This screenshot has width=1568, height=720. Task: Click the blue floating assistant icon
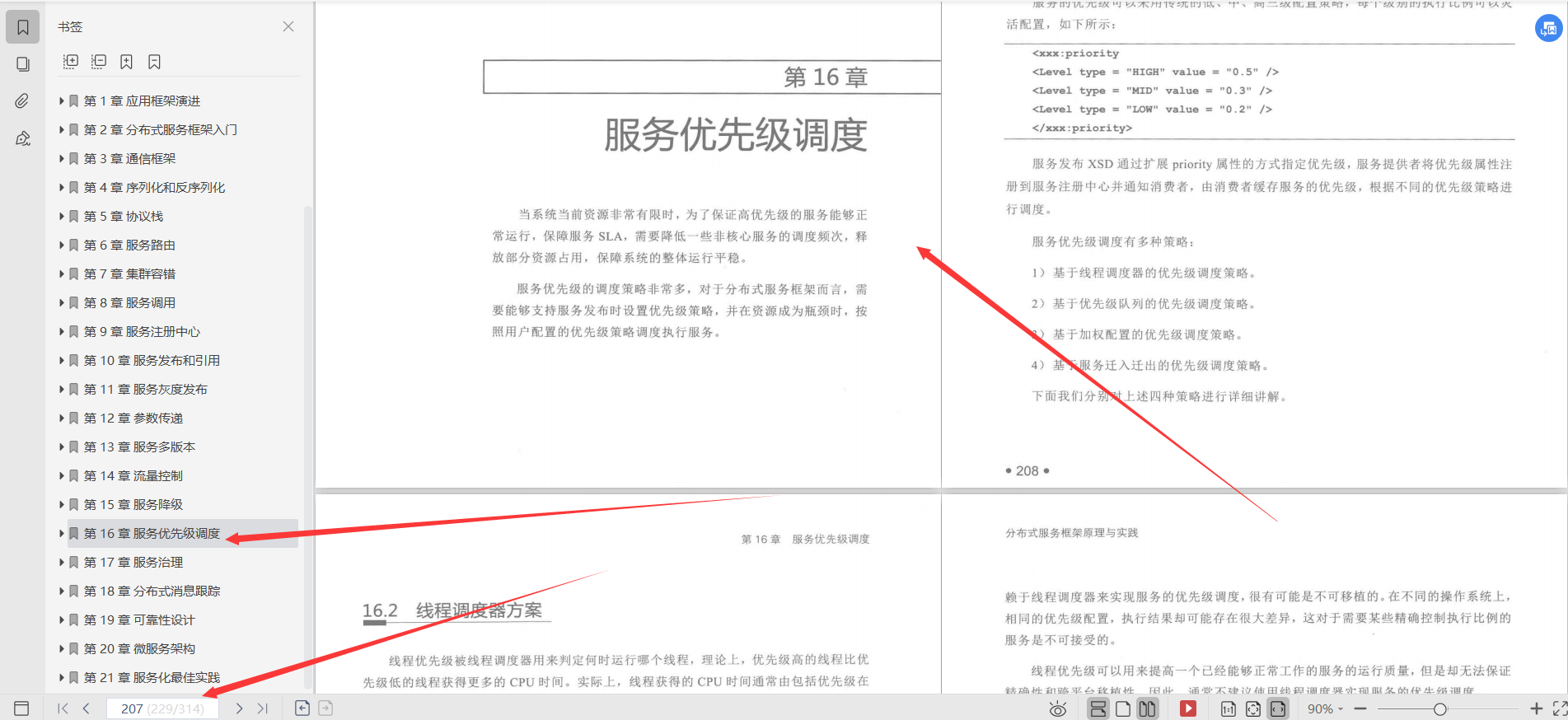coord(1549,29)
